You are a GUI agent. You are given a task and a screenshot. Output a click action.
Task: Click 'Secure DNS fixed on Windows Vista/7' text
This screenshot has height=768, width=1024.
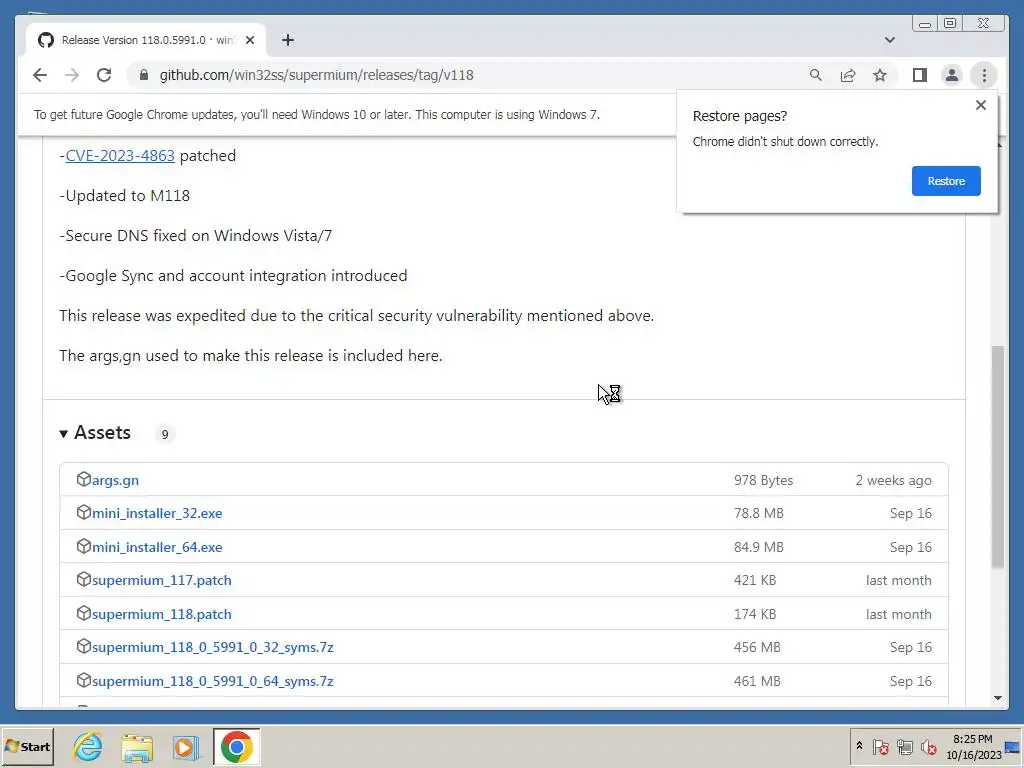[x=195, y=236]
